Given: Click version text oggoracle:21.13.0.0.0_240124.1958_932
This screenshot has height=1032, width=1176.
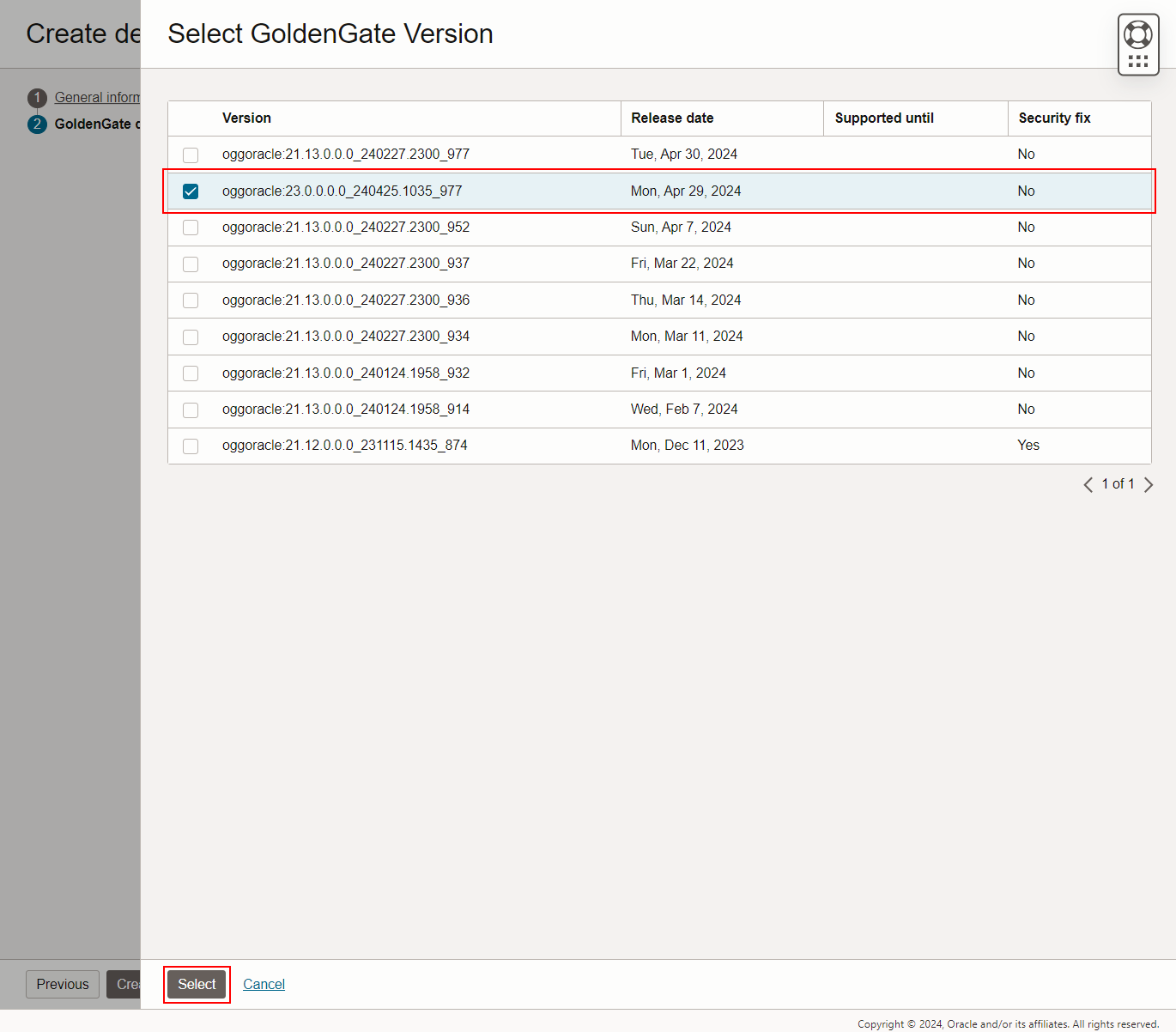Looking at the screenshot, I should (346, 373).
